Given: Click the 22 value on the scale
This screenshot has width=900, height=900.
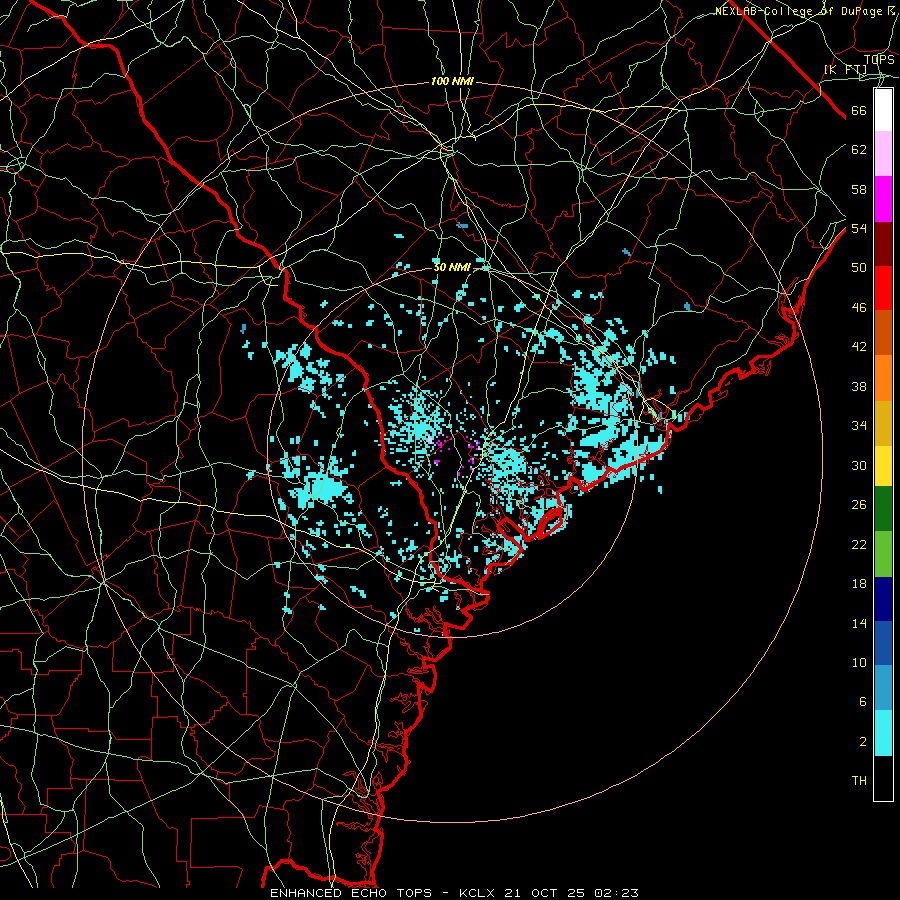Looking at the screenshot, I should coord(859,544).
